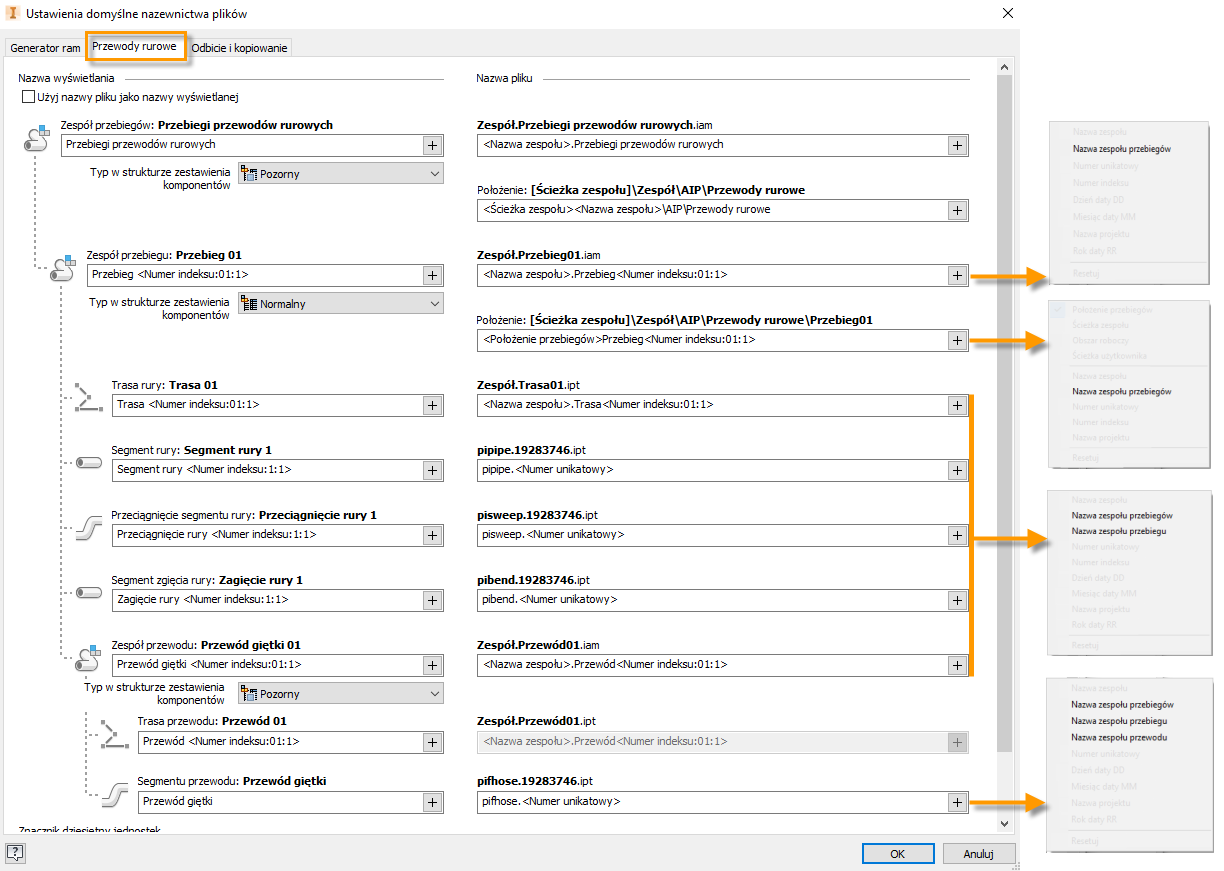Click plus button beside pibend file name
Viewport: 1224px width, 871px height.
coord(957,600)
